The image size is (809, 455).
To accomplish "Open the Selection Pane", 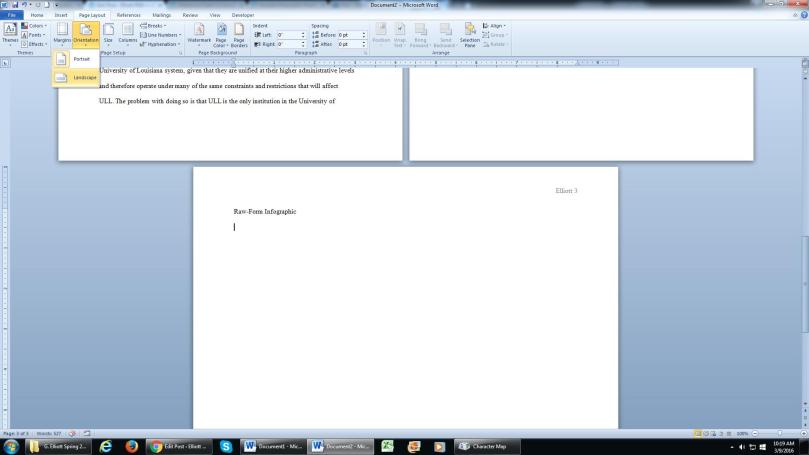I will point(469,34).
